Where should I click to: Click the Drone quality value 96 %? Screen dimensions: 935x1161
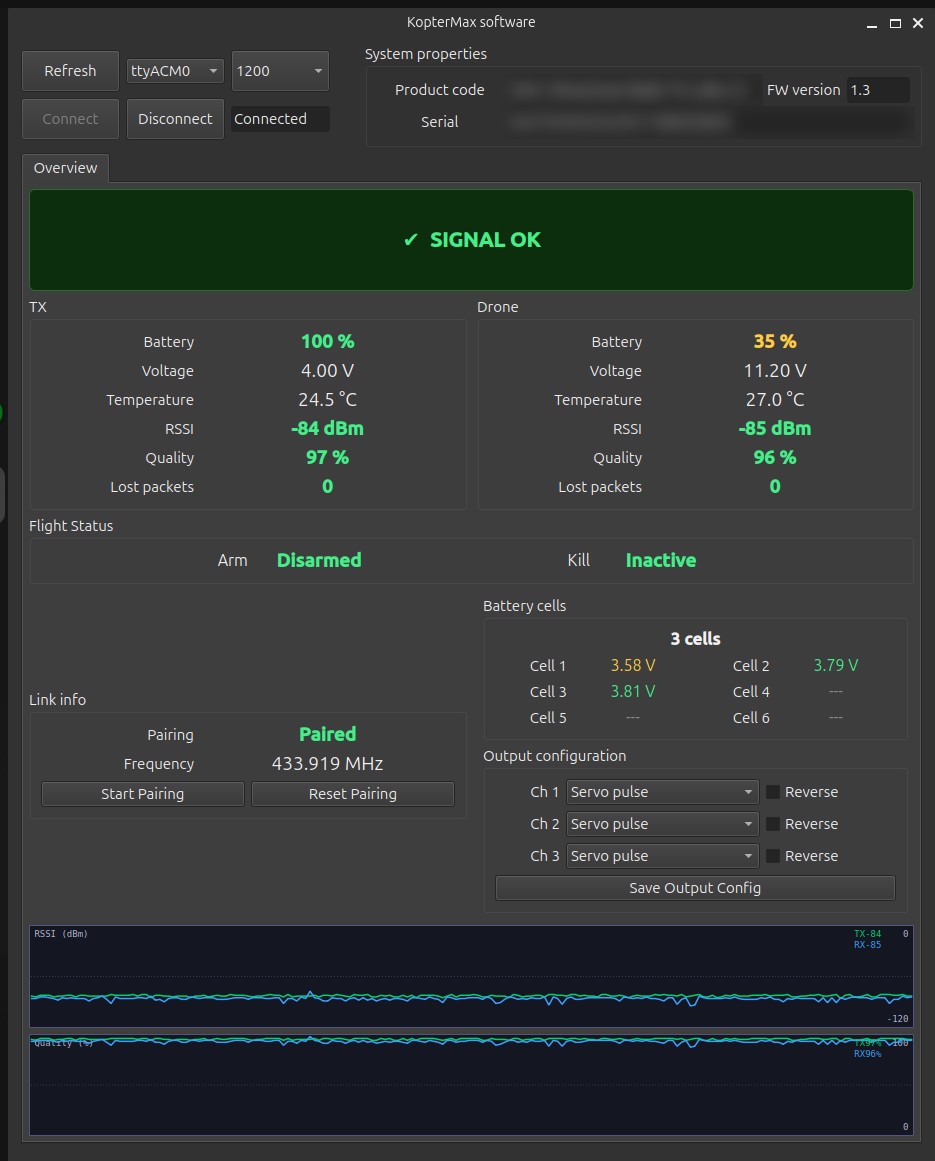pos(775,458)
